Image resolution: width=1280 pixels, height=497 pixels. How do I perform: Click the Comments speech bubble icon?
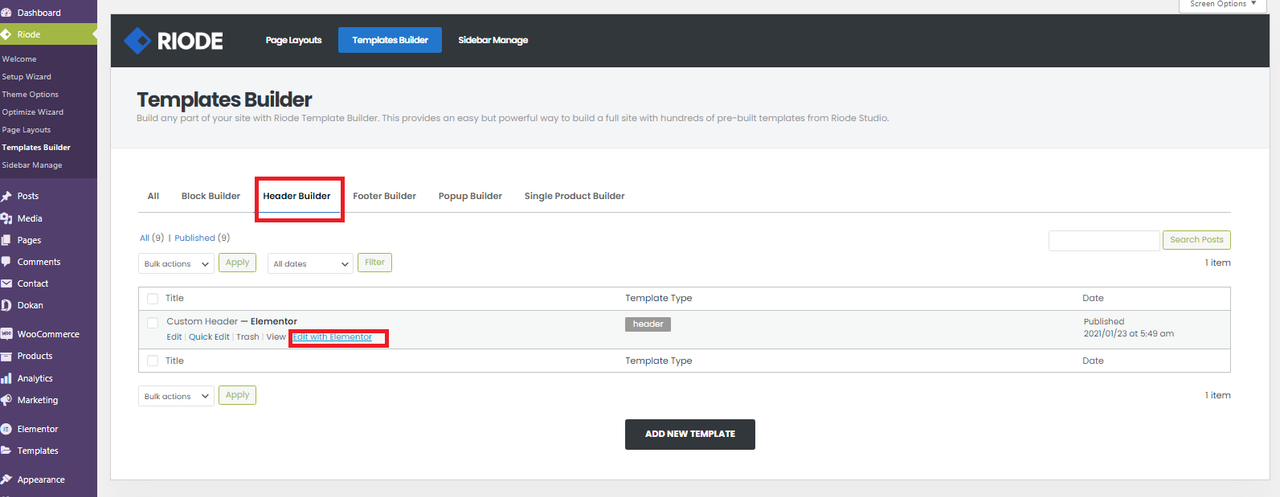(x=6, y=262)
